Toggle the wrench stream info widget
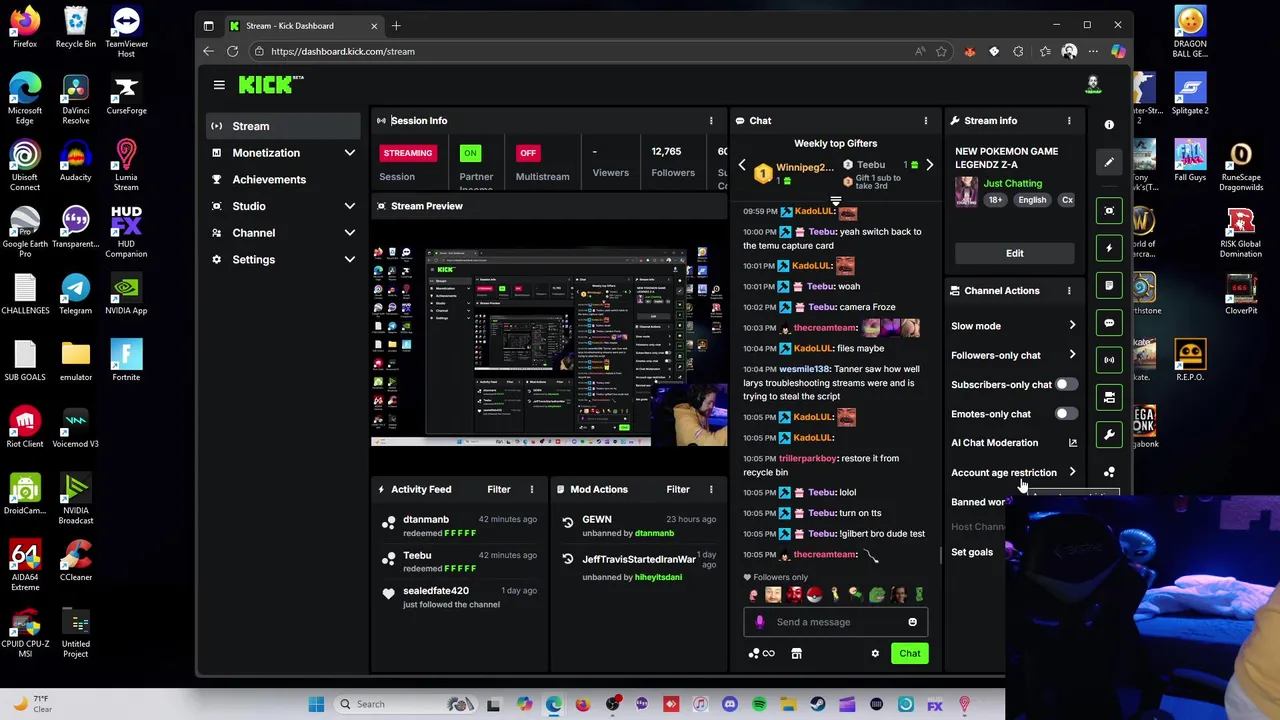Viewport: 1280px width, 720px height. coord(1109,435)
